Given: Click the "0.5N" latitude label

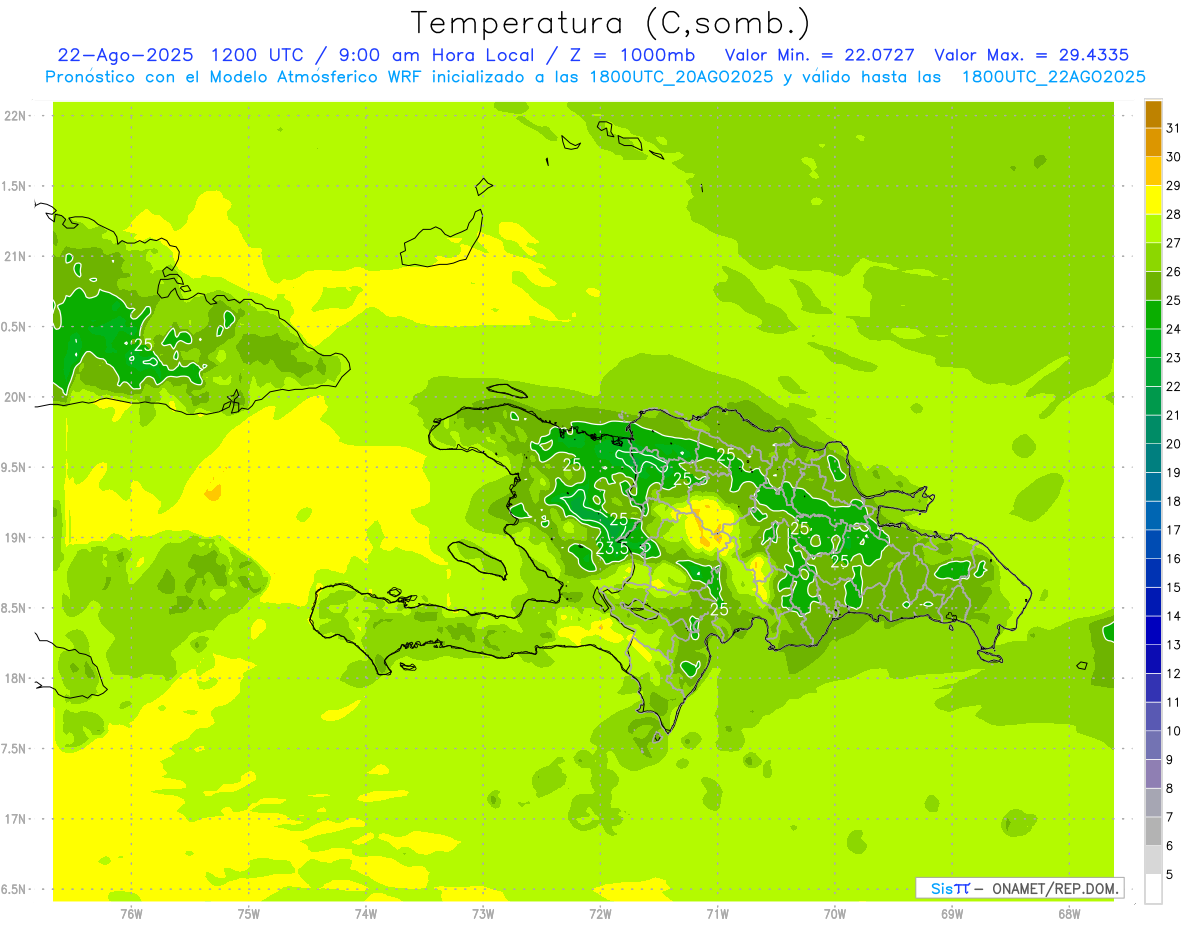Looking at the screenshot, I should pos(15,327).
